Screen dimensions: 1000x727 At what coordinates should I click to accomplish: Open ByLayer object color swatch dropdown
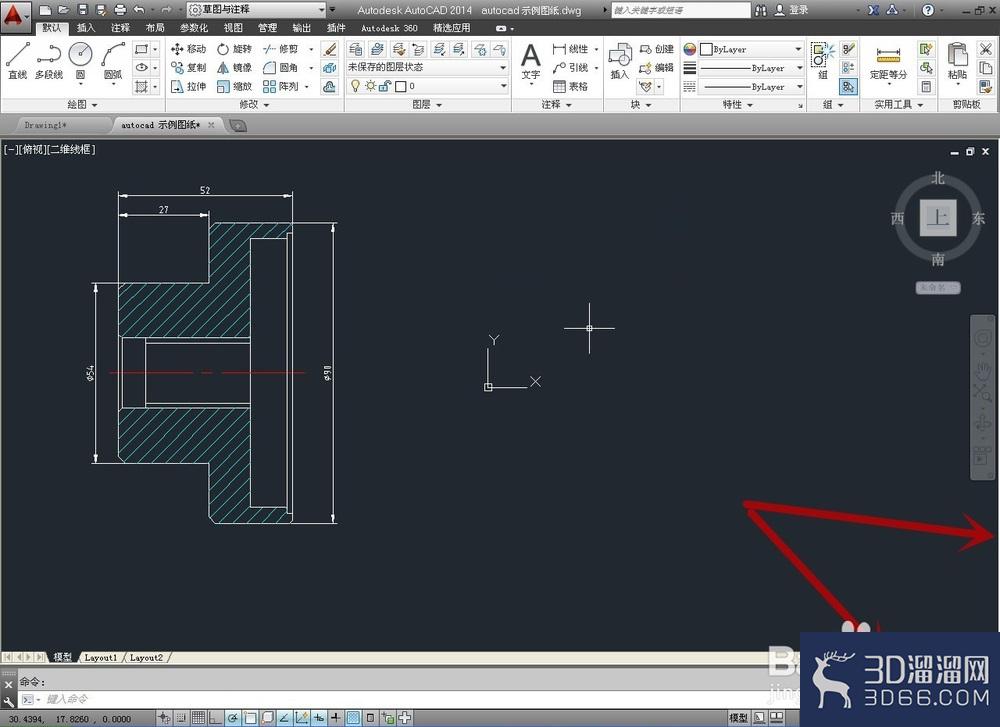pyautogui.click(x=751, y=49)
